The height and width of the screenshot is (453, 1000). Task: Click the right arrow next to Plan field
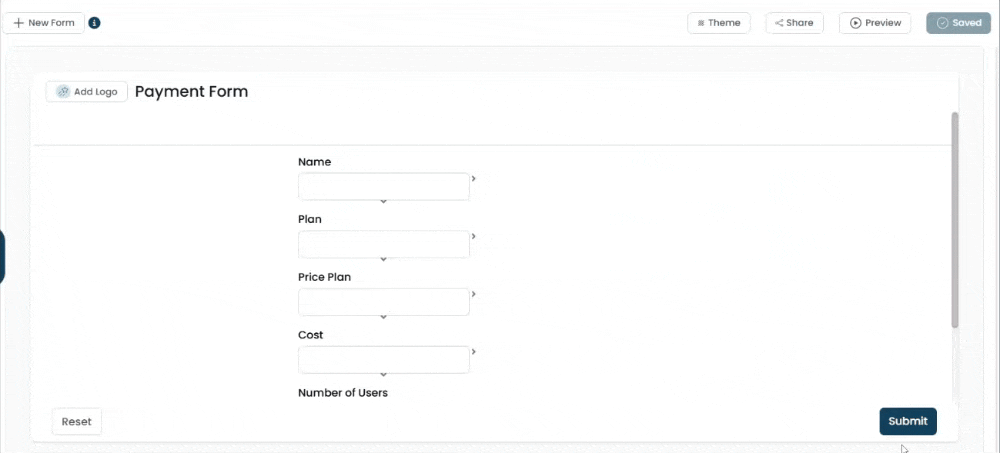click(474, 237)
